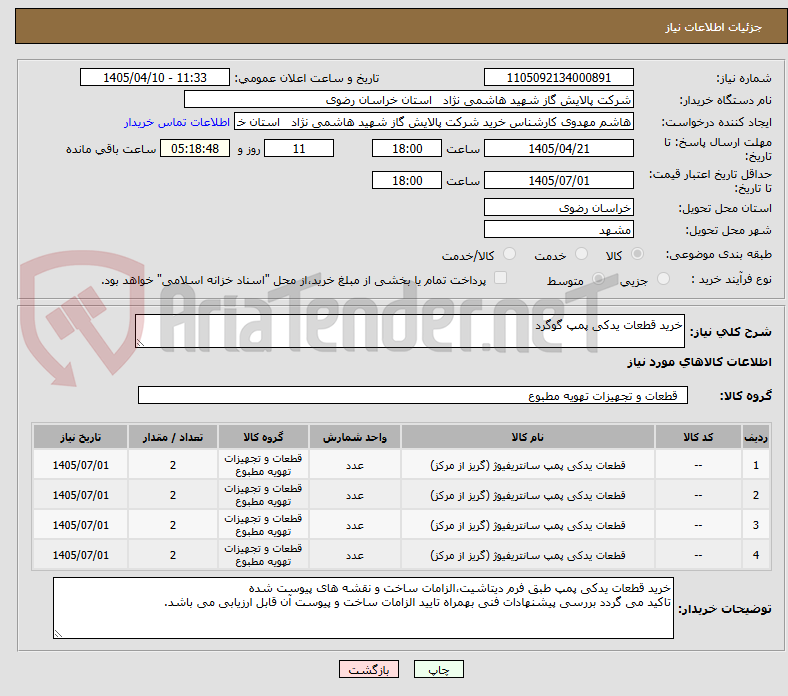
Task: Click the quantity cell in row 3
Action: [173, 526]
